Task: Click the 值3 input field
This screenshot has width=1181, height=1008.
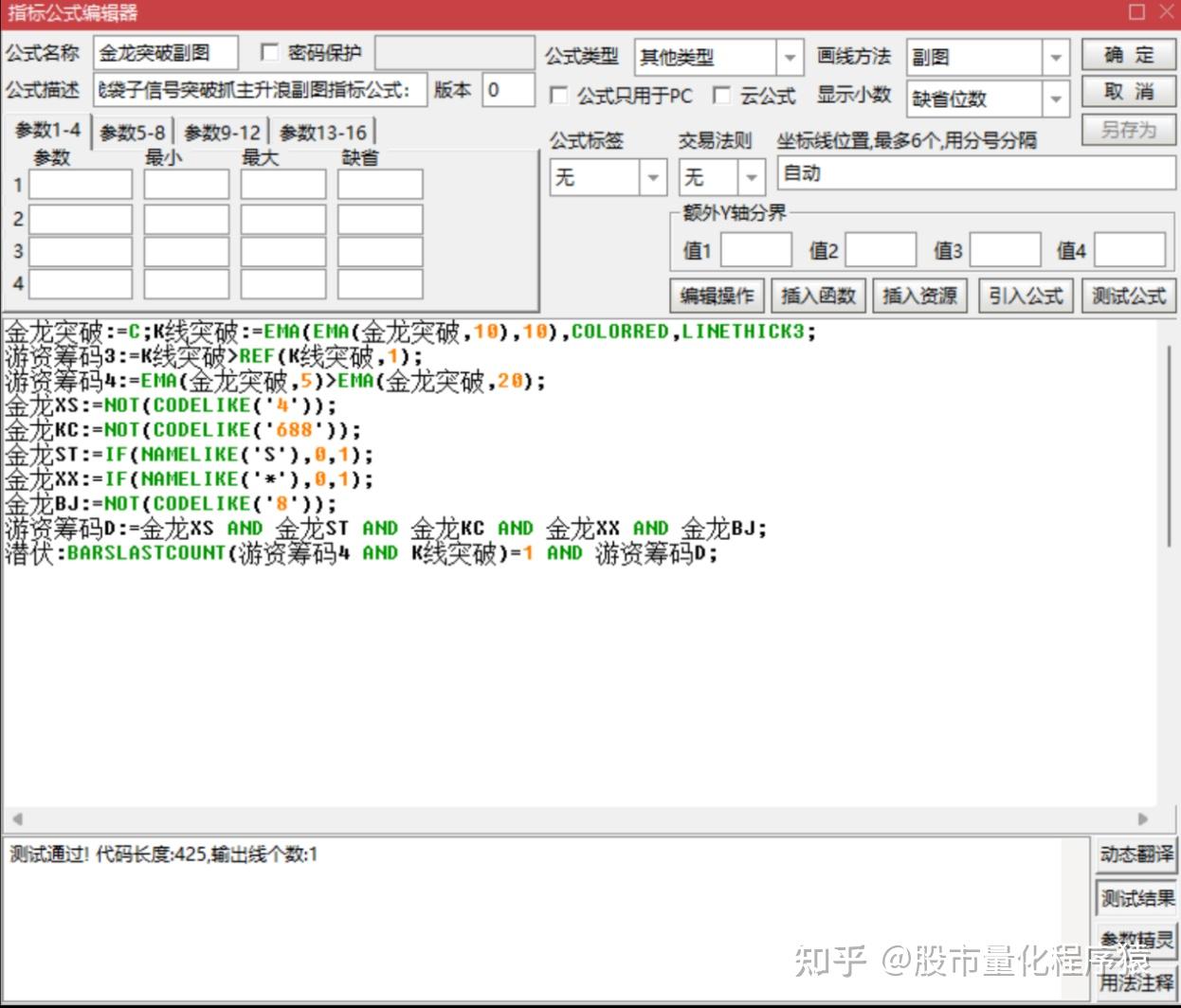Action: click(1005, 250)
